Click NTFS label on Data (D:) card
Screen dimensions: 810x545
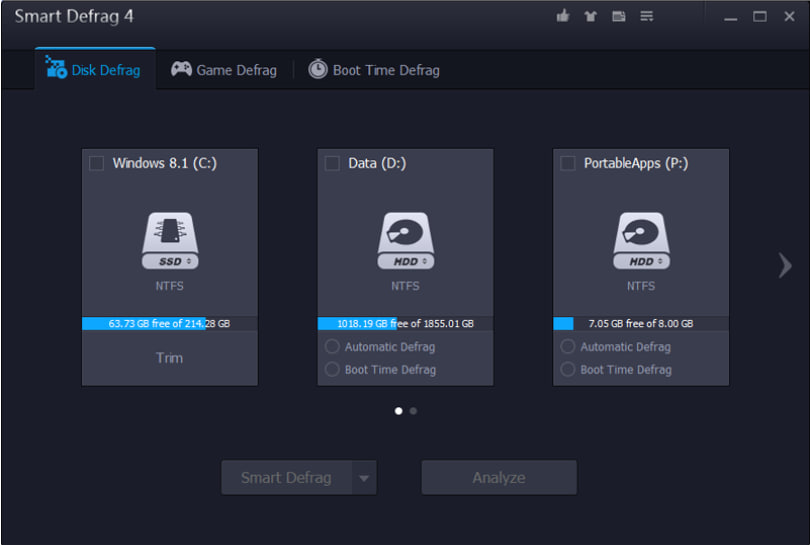pos(406,286)
